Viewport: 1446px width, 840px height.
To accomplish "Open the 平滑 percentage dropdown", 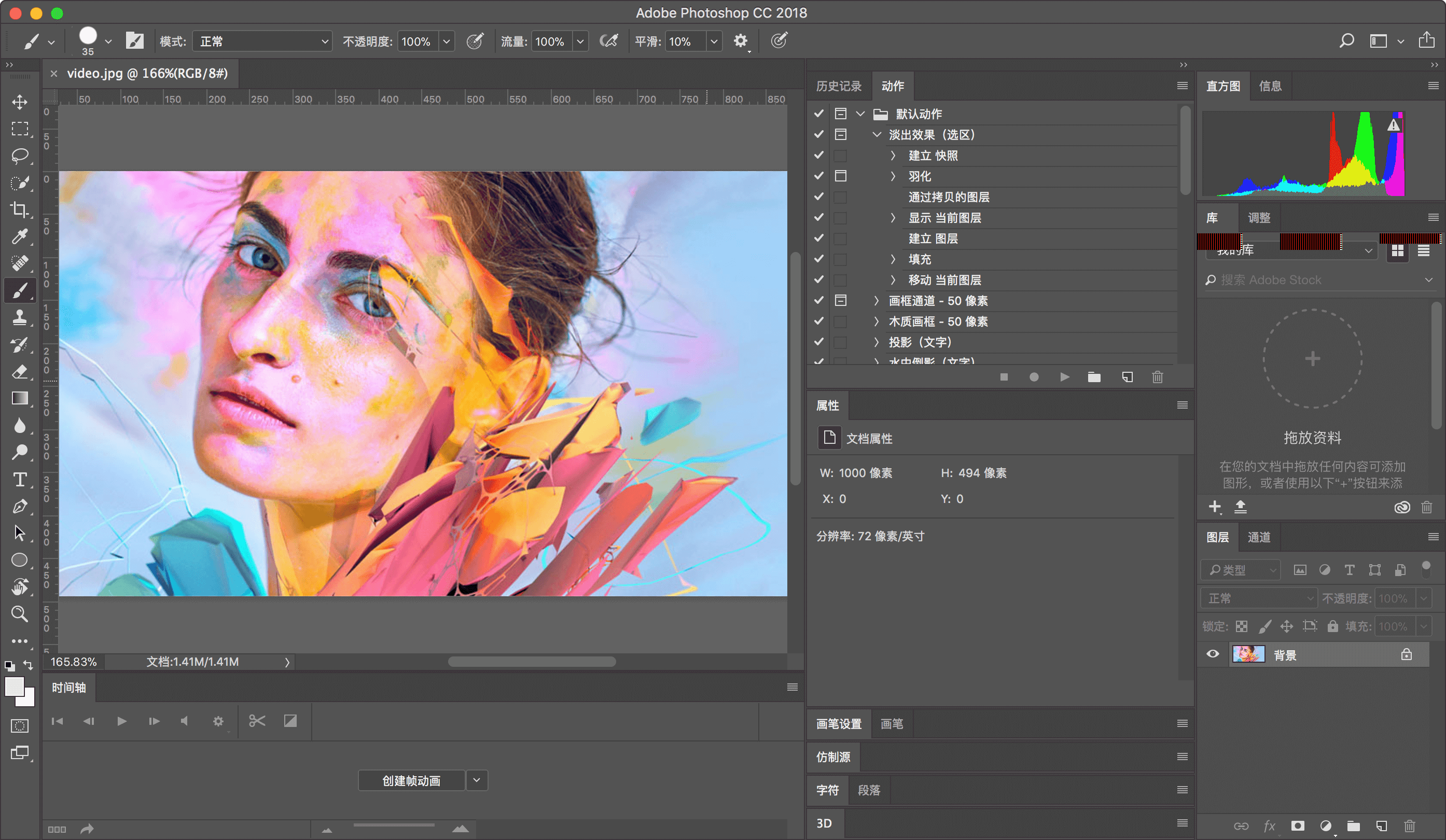I will (714, 41).
